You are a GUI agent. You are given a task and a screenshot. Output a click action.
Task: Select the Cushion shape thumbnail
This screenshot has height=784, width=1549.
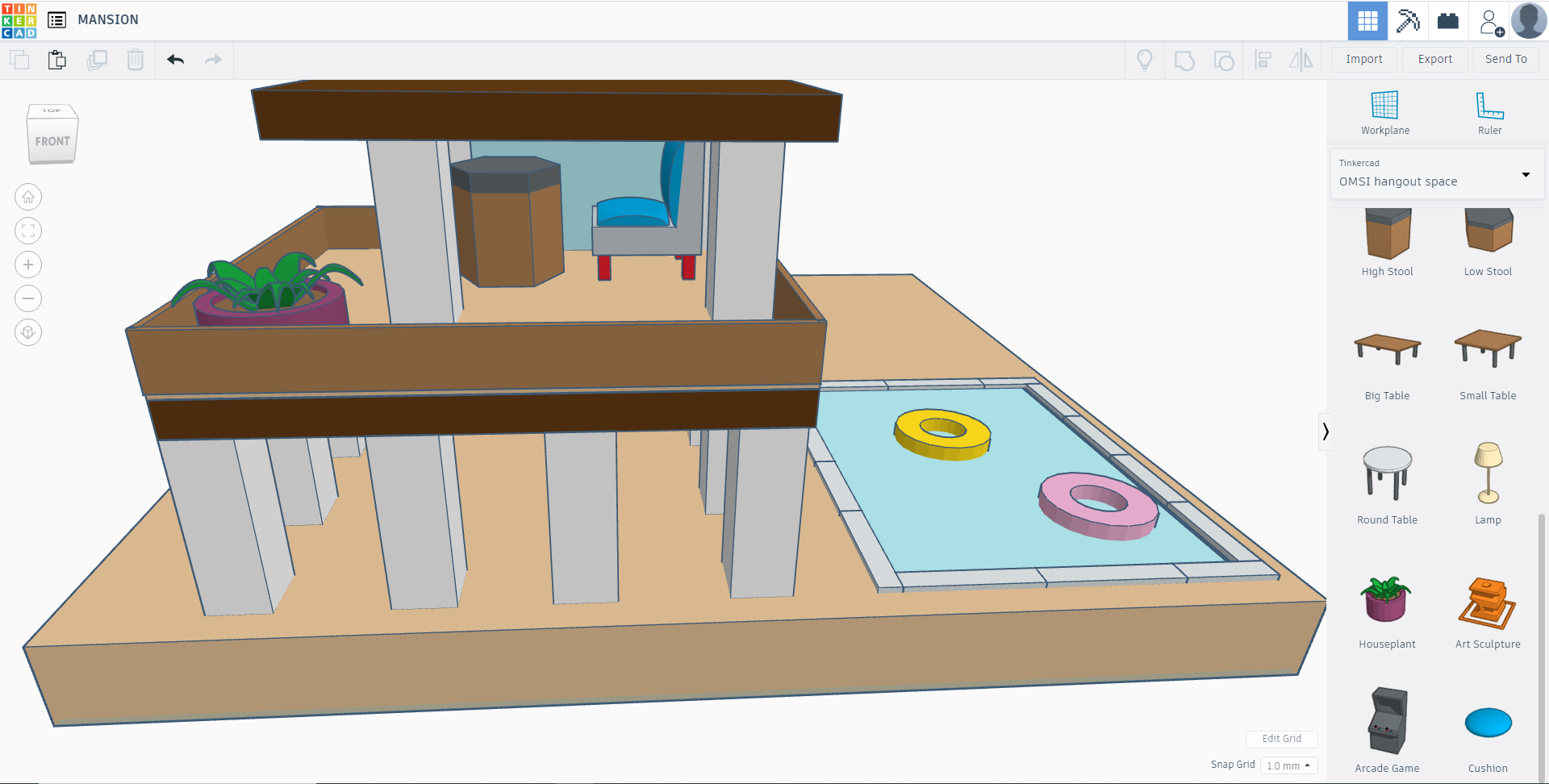pos(1487,724)
